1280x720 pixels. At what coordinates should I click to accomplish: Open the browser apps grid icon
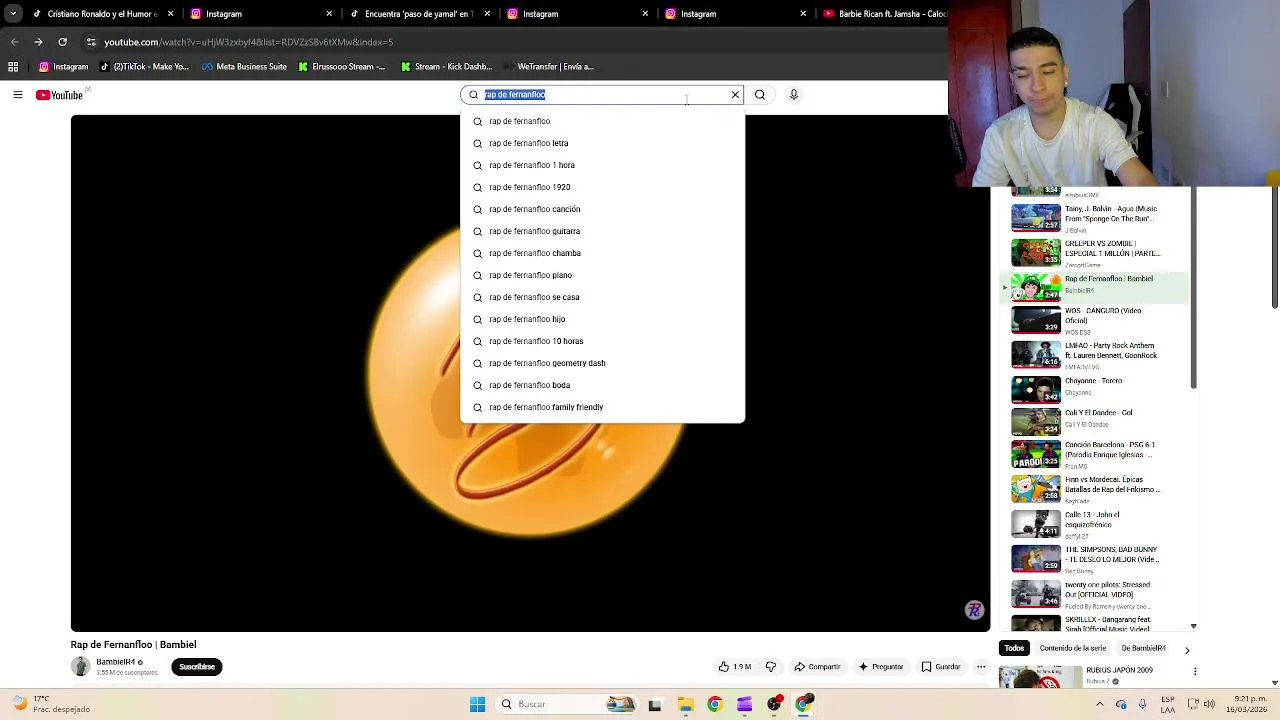[13, 67]
